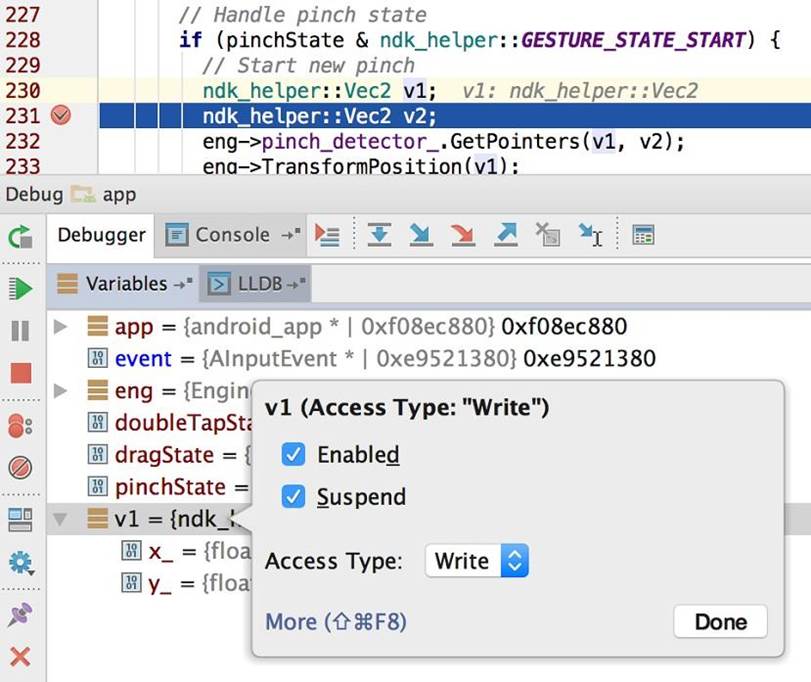Image resolution: width=811 pixels, height=682 pixels.
Task: Remove the breakpoint on line 231
Action: (x=61, y=115)
